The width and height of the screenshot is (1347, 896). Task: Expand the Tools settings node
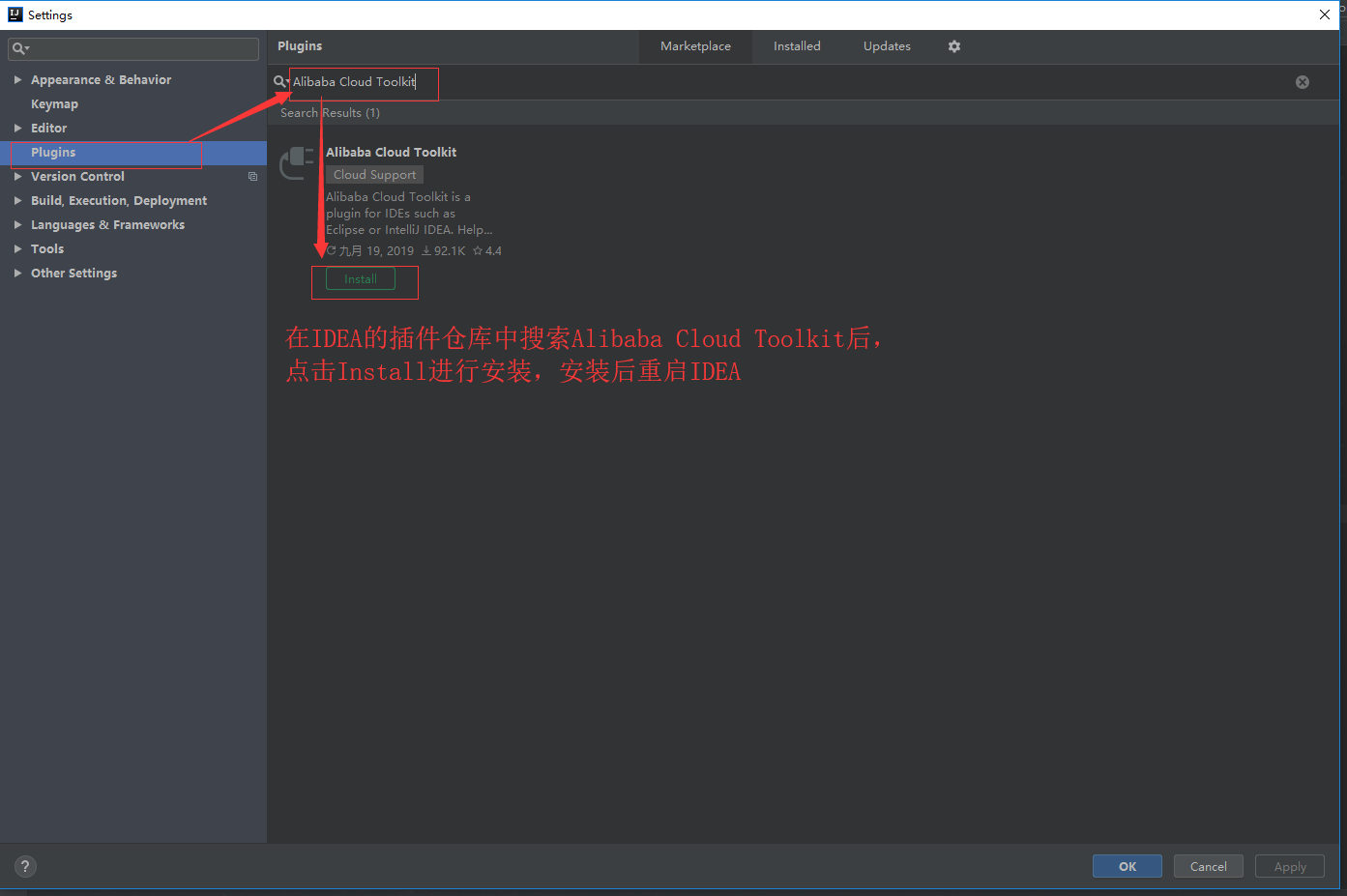17,249
